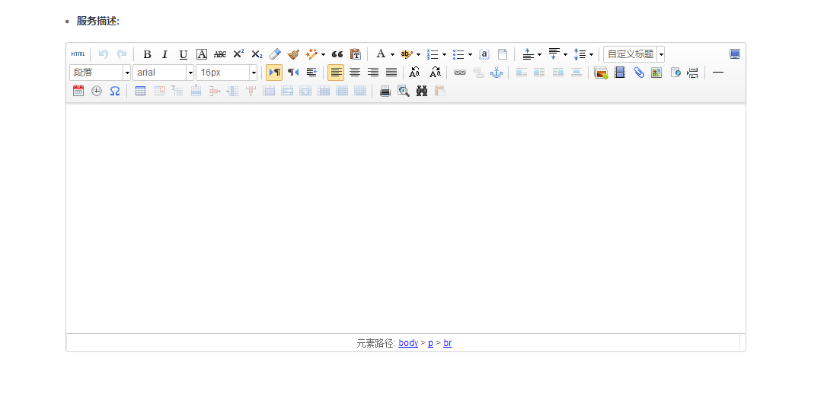Enter fullscreen editor mode
The image size is (824, 415).
[735, 54]
